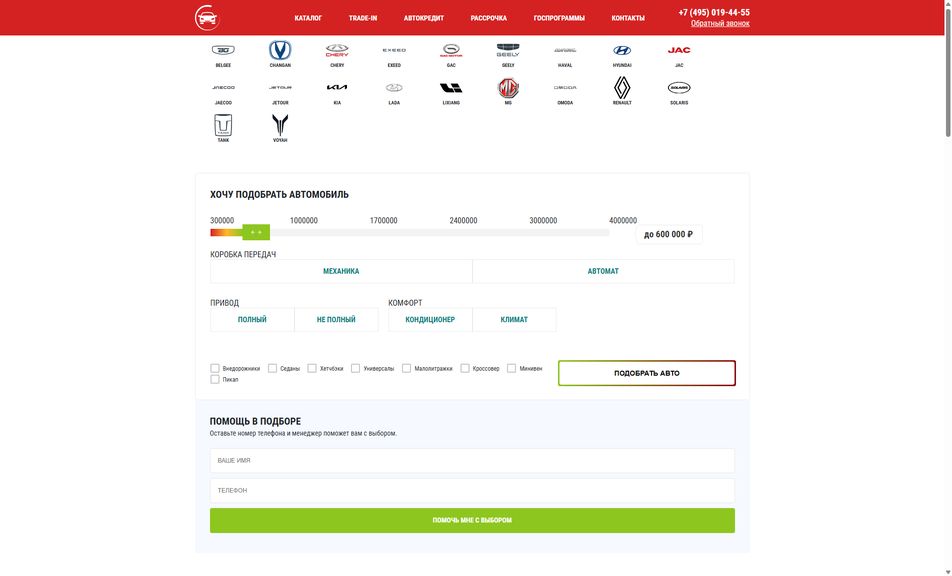This screenshot has height=576, width=952.
Task: Select the Omoda brand logo
Action: coord(565,88)
